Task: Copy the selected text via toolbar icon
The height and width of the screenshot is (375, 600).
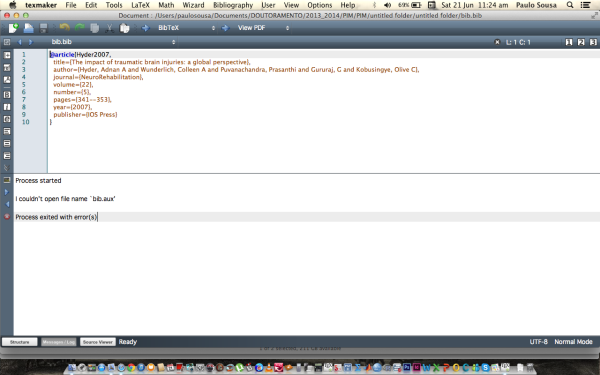Action: pyautogui.click(x=95, y=28)
